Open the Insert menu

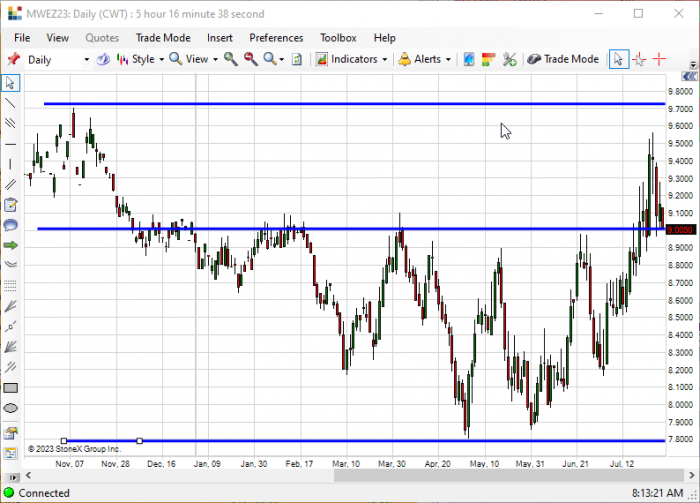(220, 38)
